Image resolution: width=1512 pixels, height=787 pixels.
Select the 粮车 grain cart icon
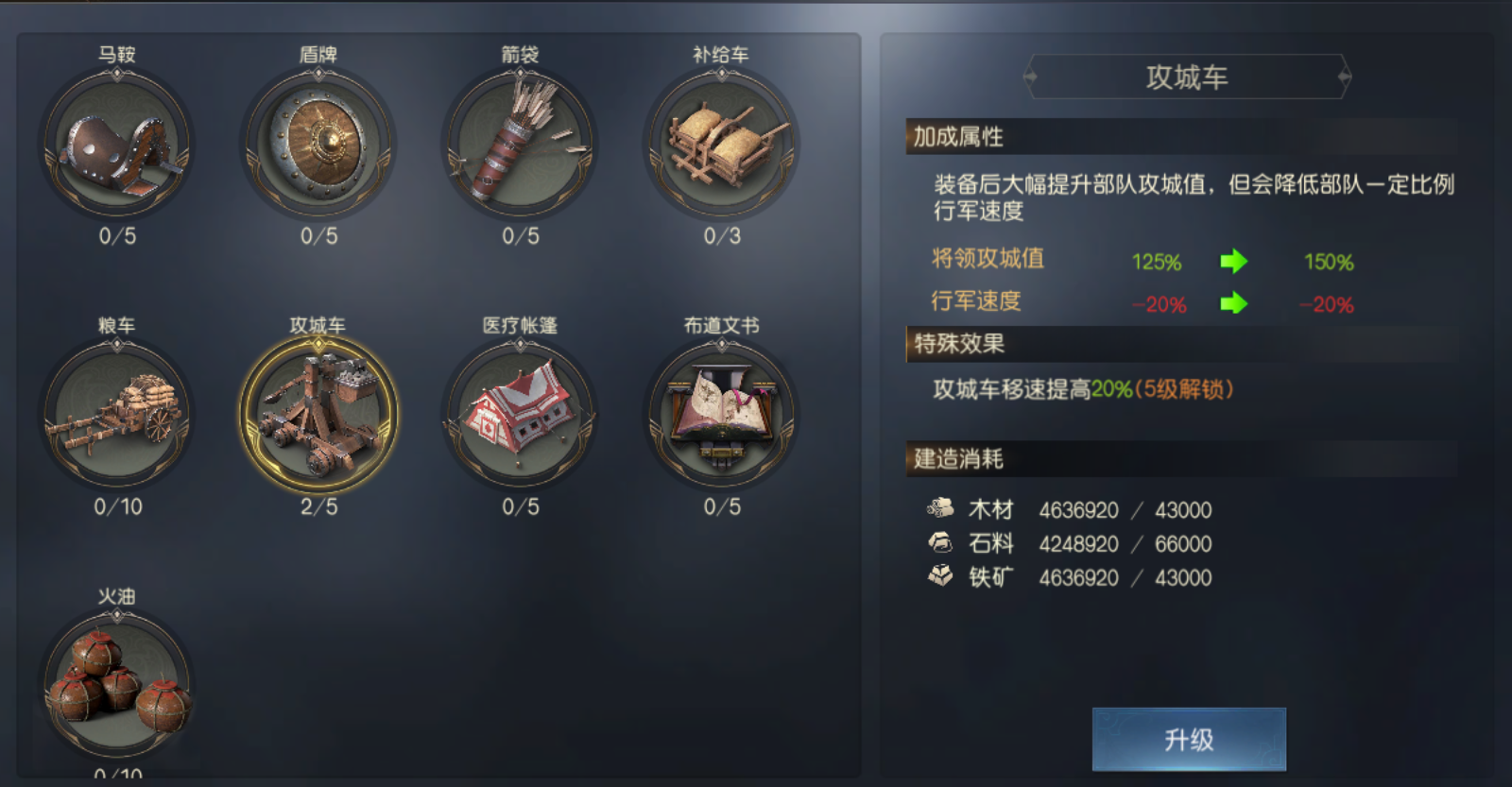117,416
